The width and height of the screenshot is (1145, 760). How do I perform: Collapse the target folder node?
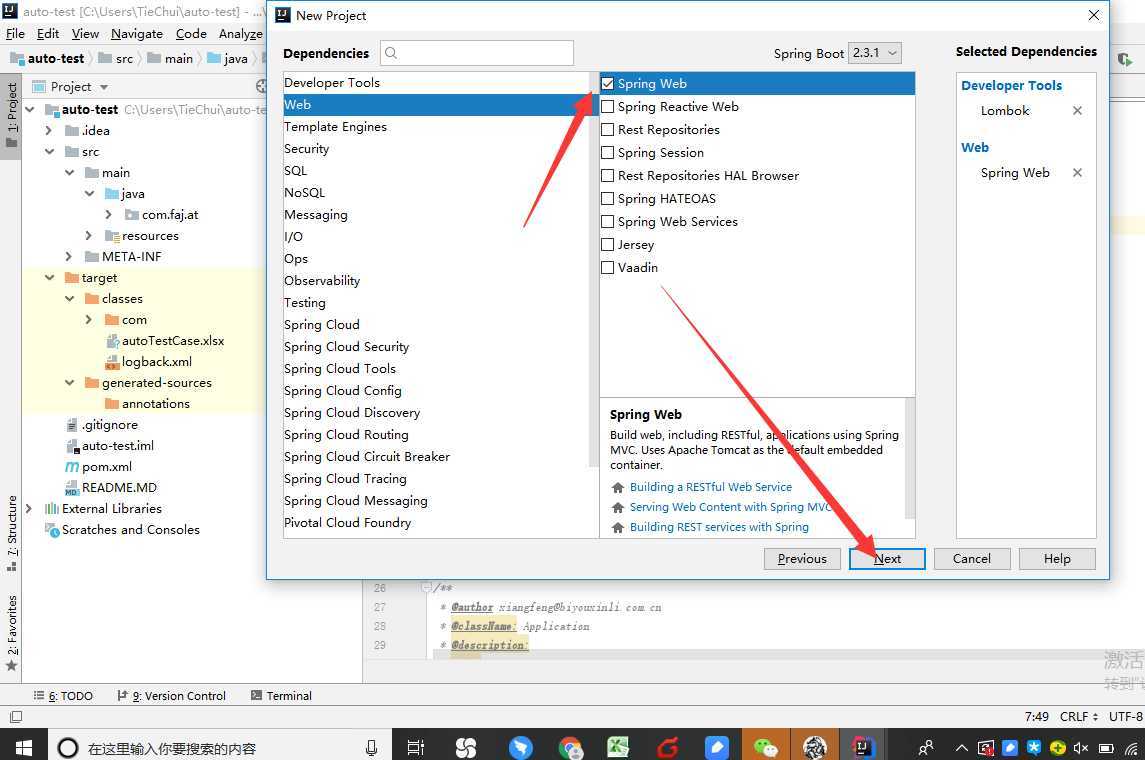click(49, 278)
